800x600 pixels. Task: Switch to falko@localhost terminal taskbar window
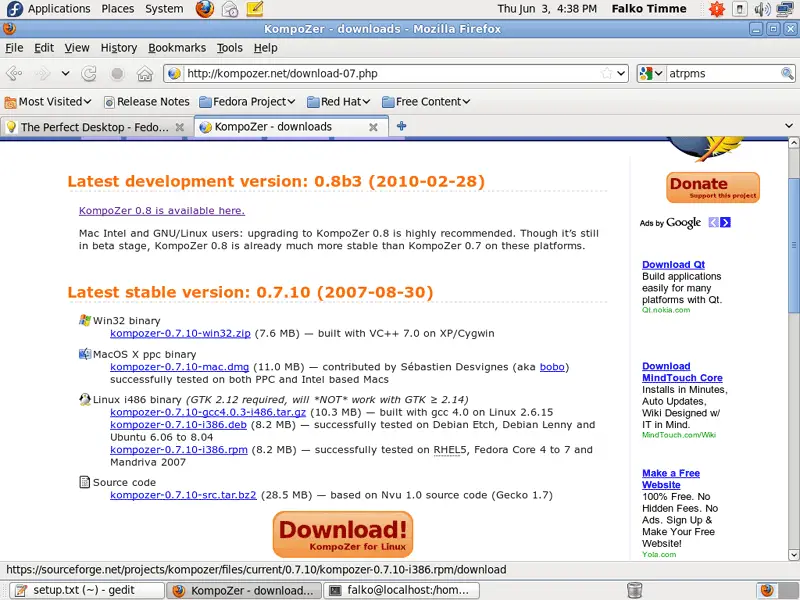pos(401,590)
